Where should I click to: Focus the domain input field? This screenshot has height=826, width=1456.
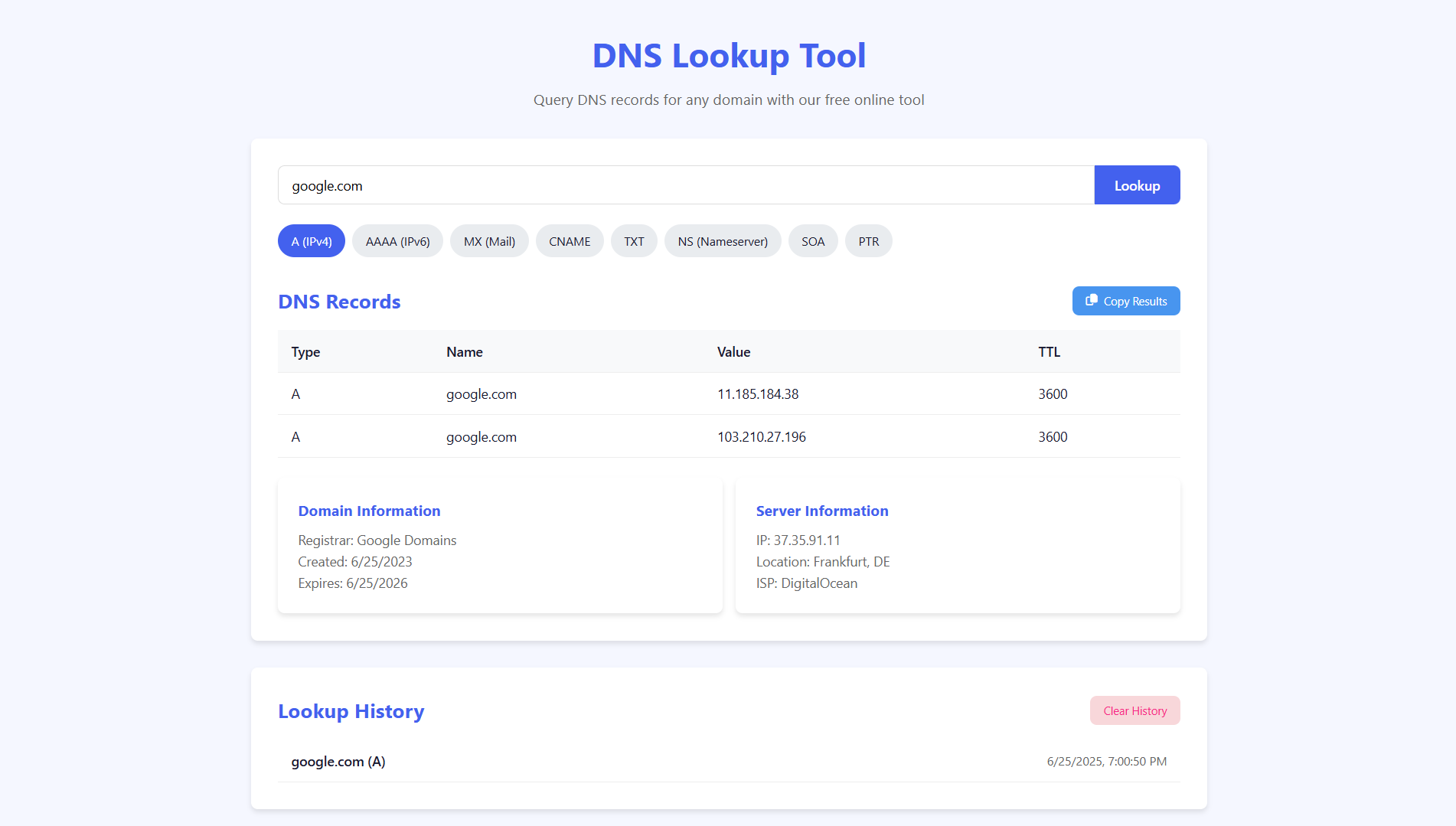pos(686,185)
